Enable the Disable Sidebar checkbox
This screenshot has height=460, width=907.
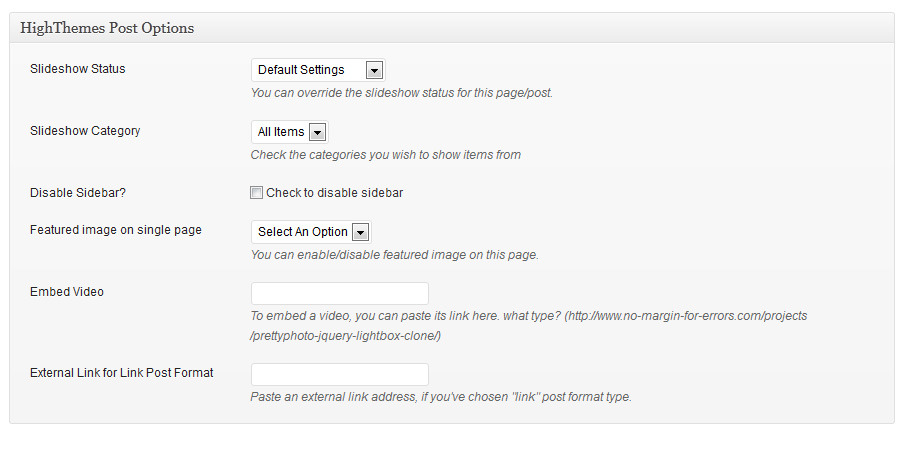(257, 193)
